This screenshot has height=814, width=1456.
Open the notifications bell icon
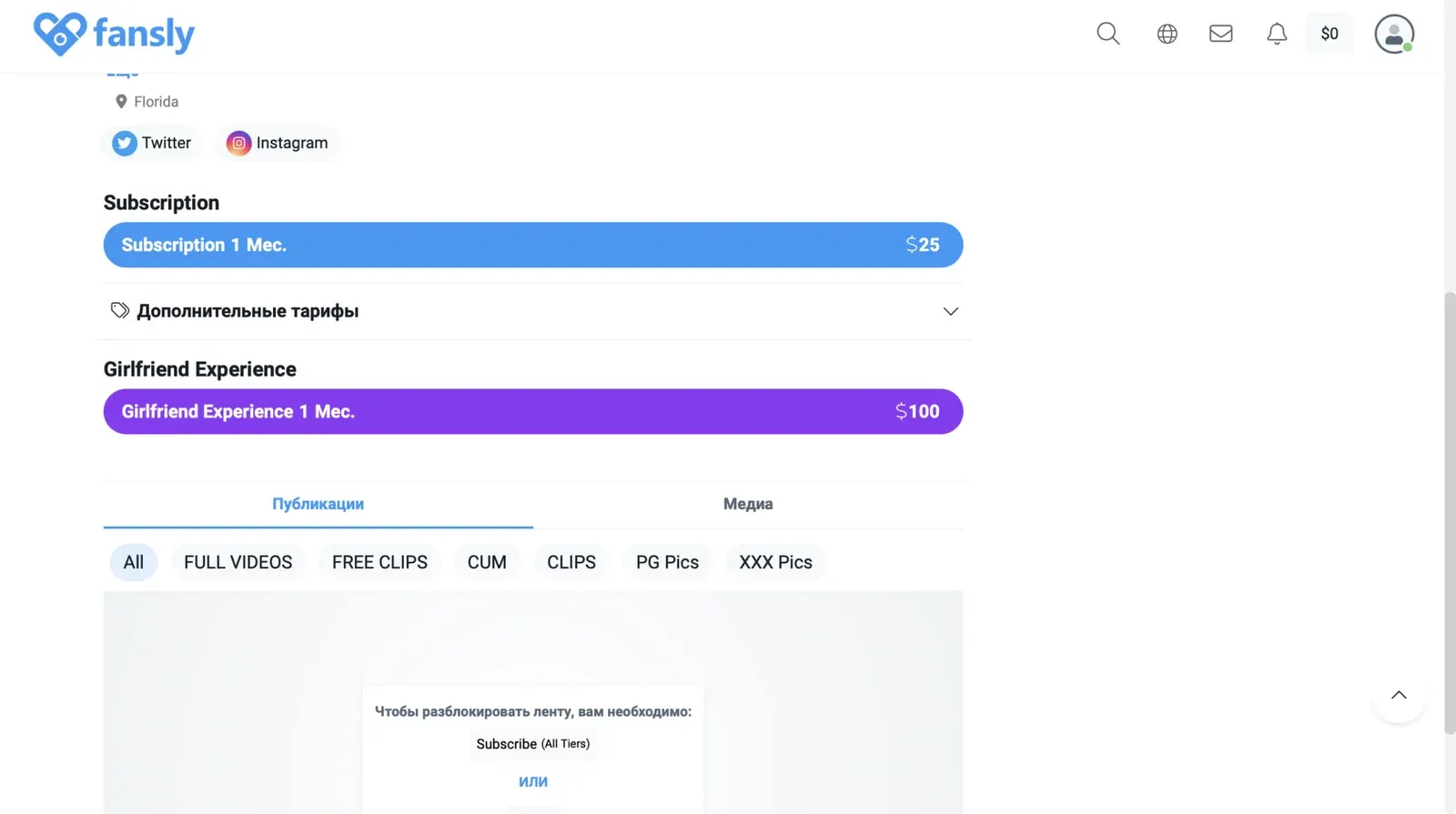point(1277,34)
